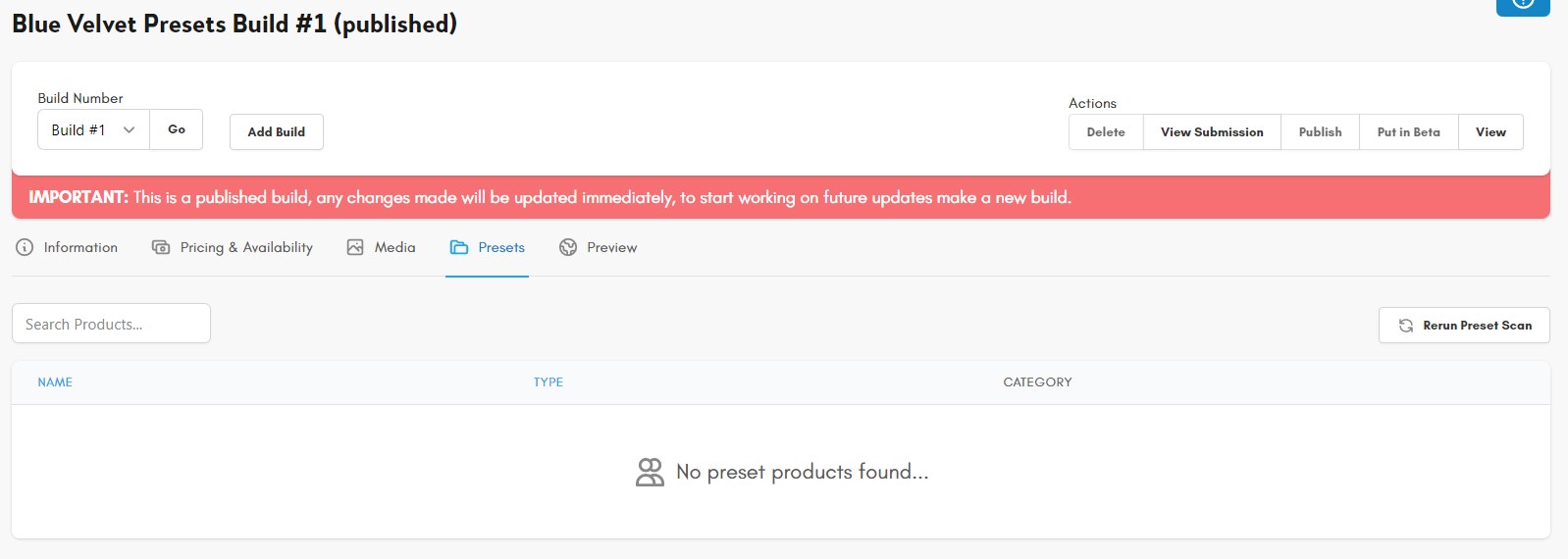Image resolution: width=1568 pixels, height=559 pixels.
Task: Delete the current build
Action: click(x=1106, y=131)
